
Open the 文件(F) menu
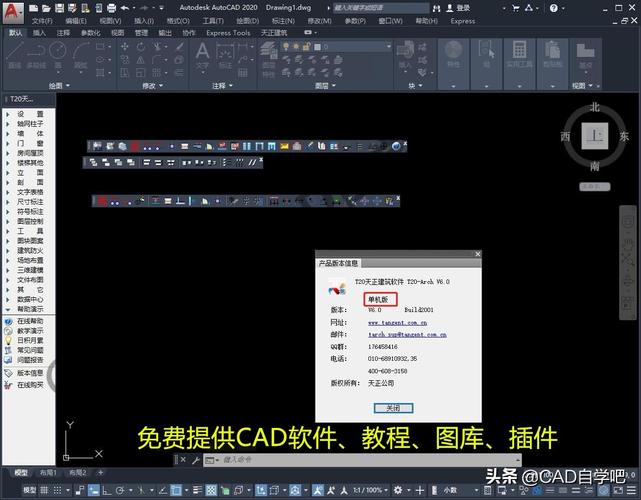[42, 21]
